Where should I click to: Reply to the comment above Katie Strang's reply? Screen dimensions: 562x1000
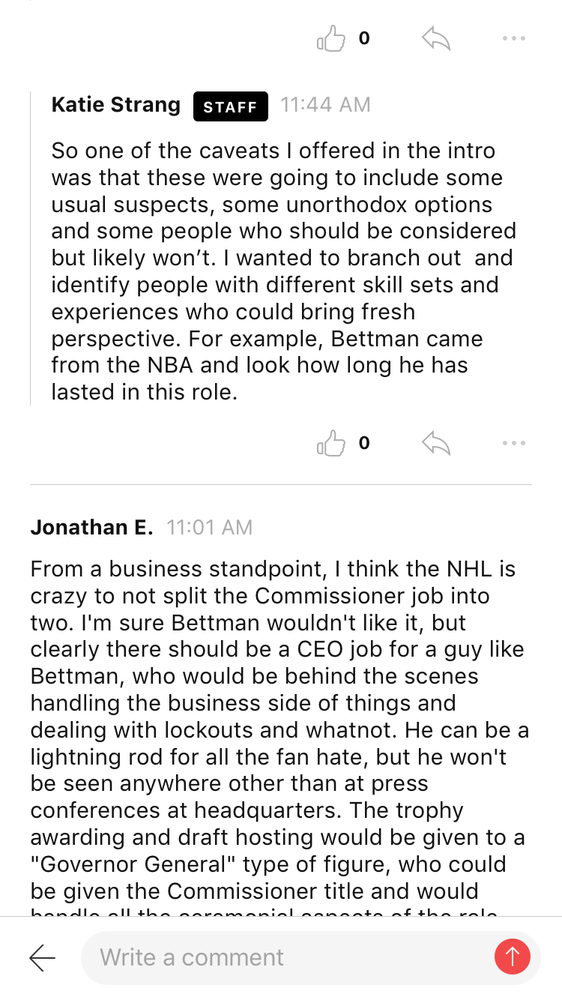point(436,39)
